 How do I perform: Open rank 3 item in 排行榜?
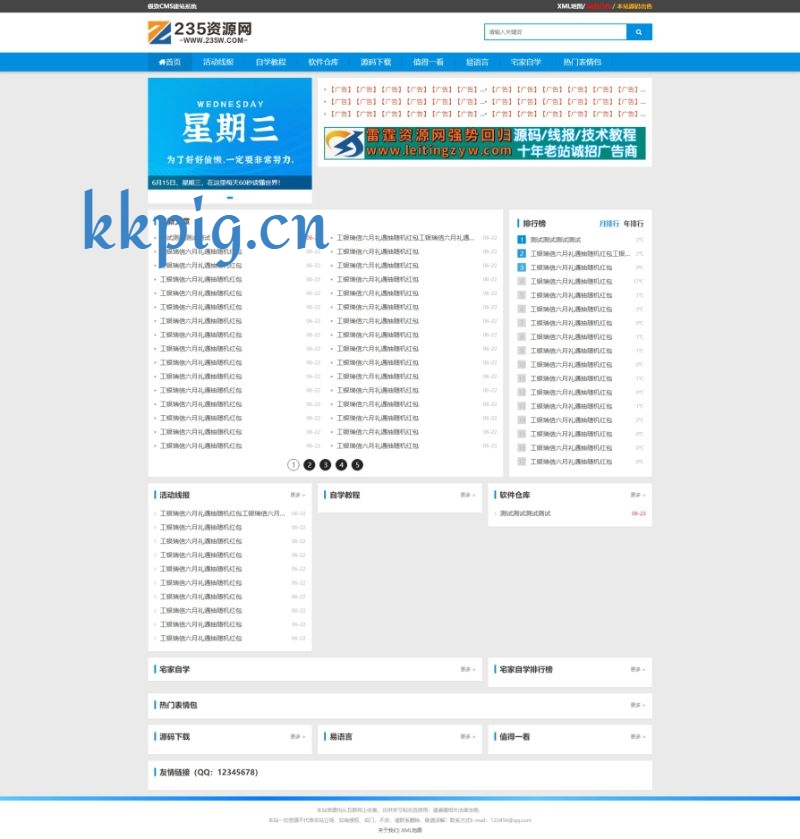point(570,268)
